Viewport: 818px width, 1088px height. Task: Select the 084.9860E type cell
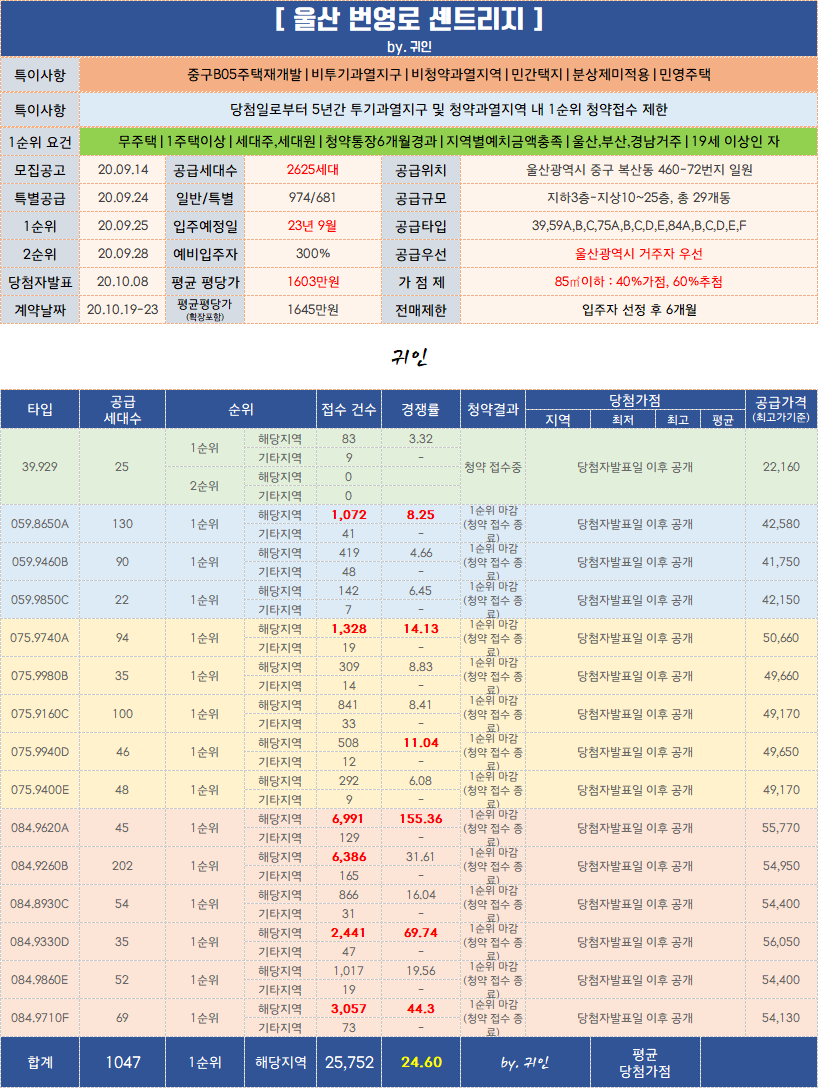pyautogui.click(x=40, y=980)
